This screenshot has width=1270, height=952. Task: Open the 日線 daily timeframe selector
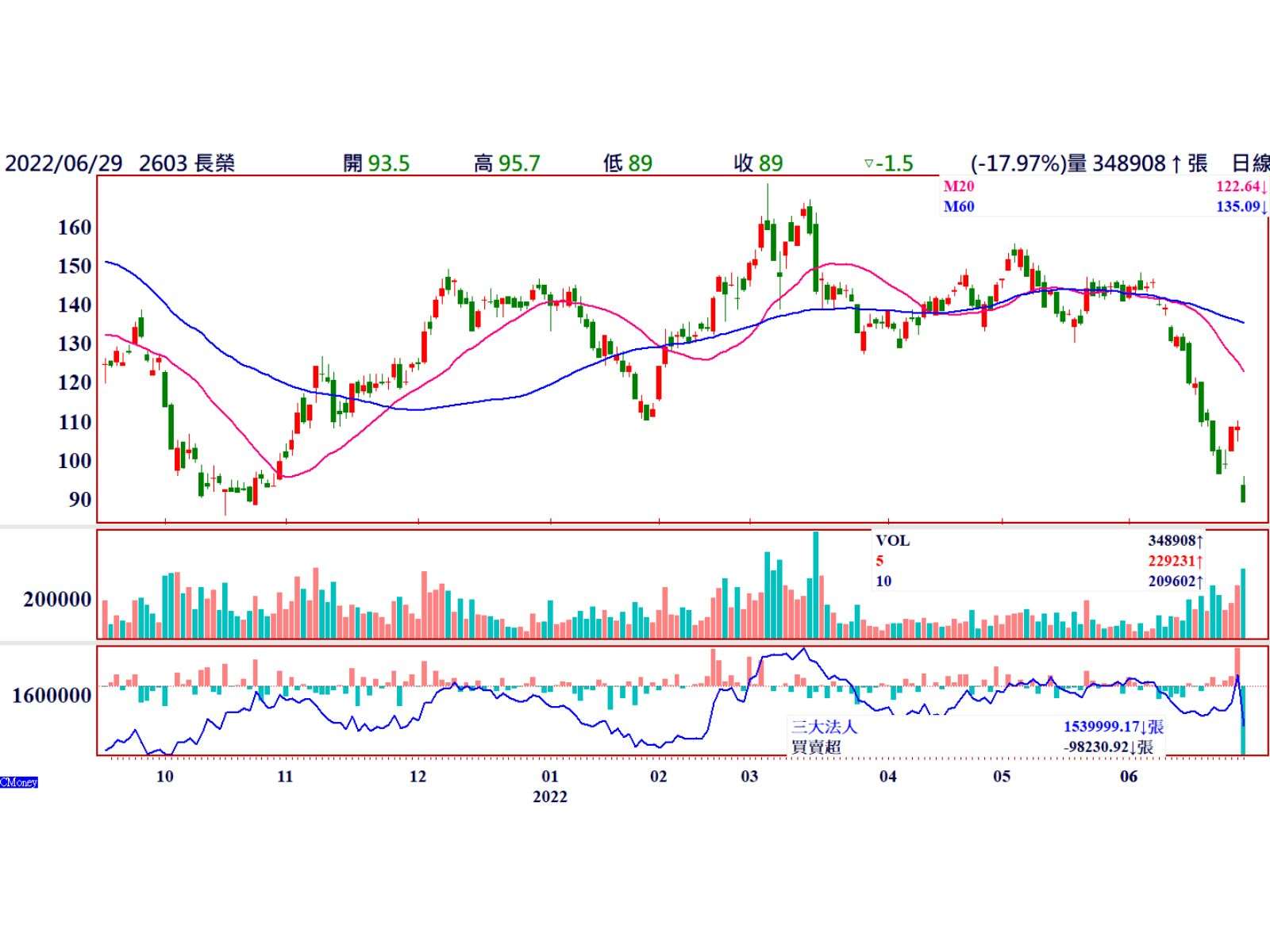[1249, 163]
